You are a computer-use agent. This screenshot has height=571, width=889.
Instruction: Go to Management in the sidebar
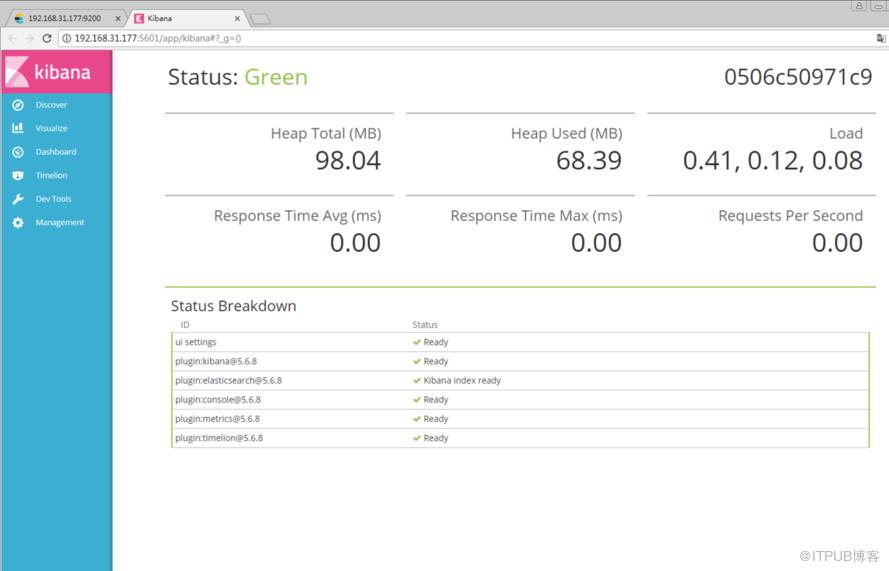[60, 222]
